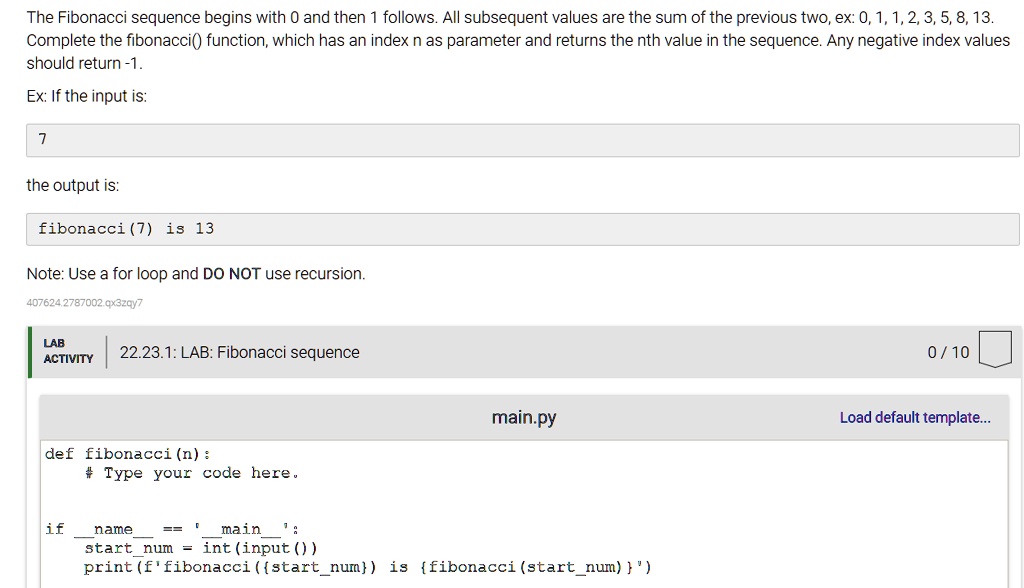Click the 0 / 10 score text
This screenshot has width=1024, height=588.
pyautogui.click(x=948, y=353)
